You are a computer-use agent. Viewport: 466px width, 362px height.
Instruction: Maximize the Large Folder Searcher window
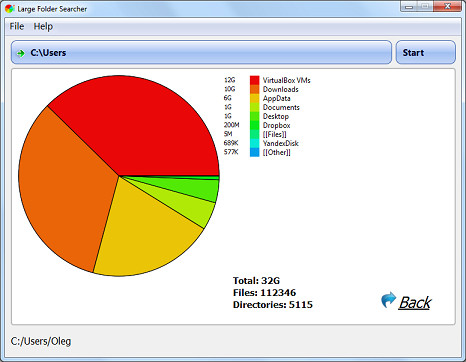(426, 6)
